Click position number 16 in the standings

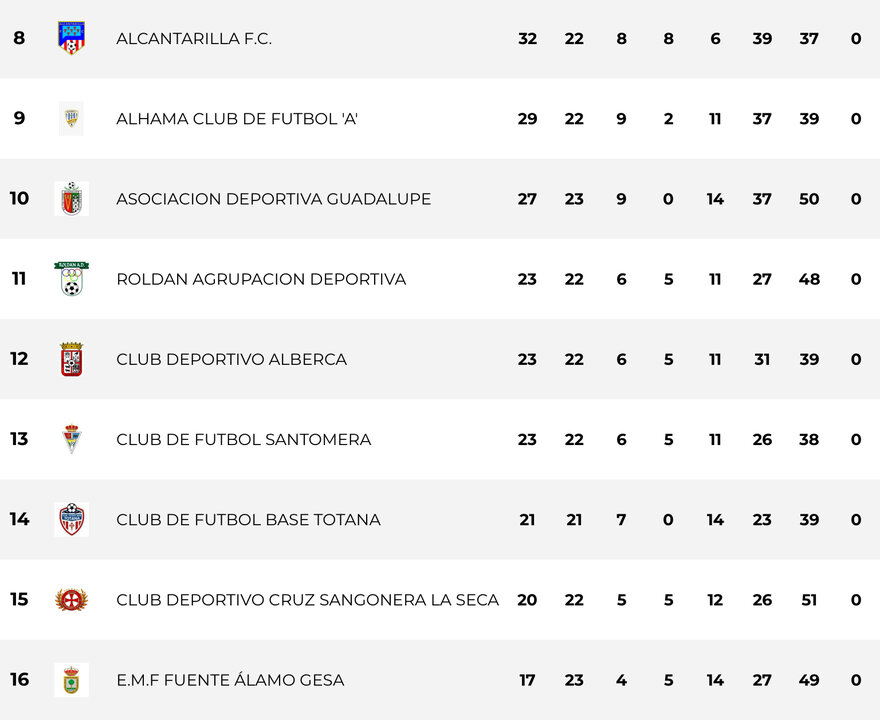point(19,680)
